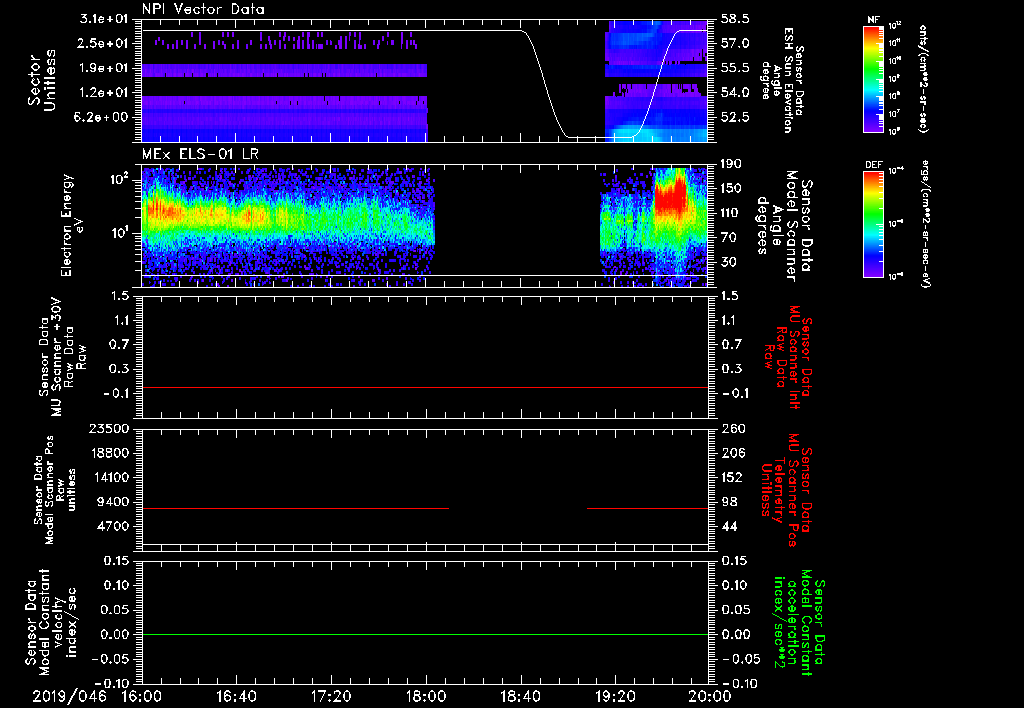Click the 110 scanner angle tick

732,213
